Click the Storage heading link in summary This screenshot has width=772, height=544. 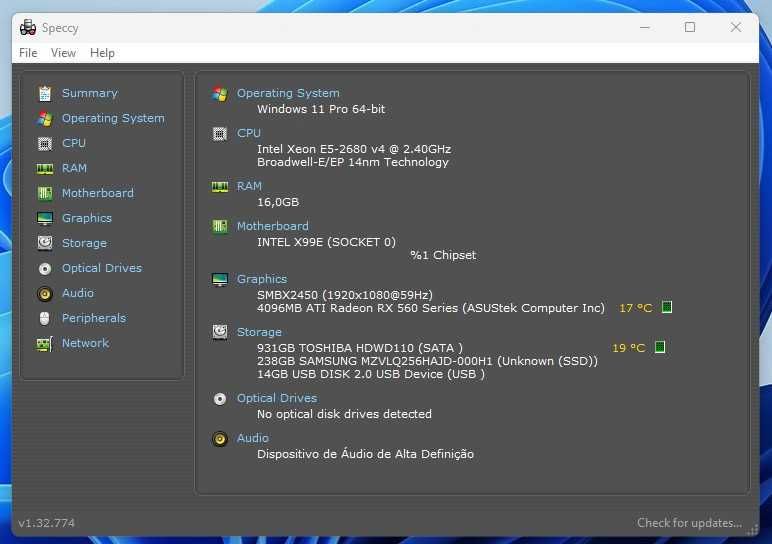259,332
